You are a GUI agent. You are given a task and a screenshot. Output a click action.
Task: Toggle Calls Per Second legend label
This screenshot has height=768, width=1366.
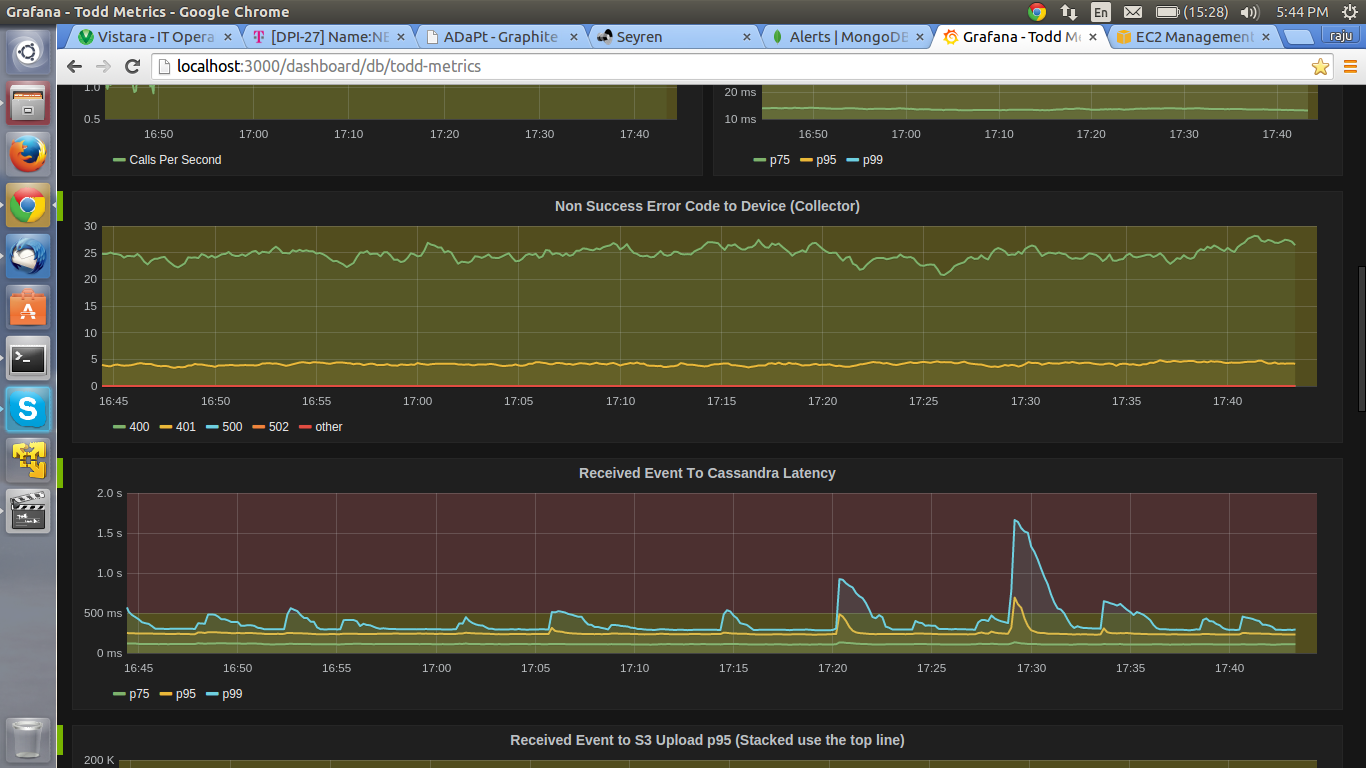pos(175,160)
